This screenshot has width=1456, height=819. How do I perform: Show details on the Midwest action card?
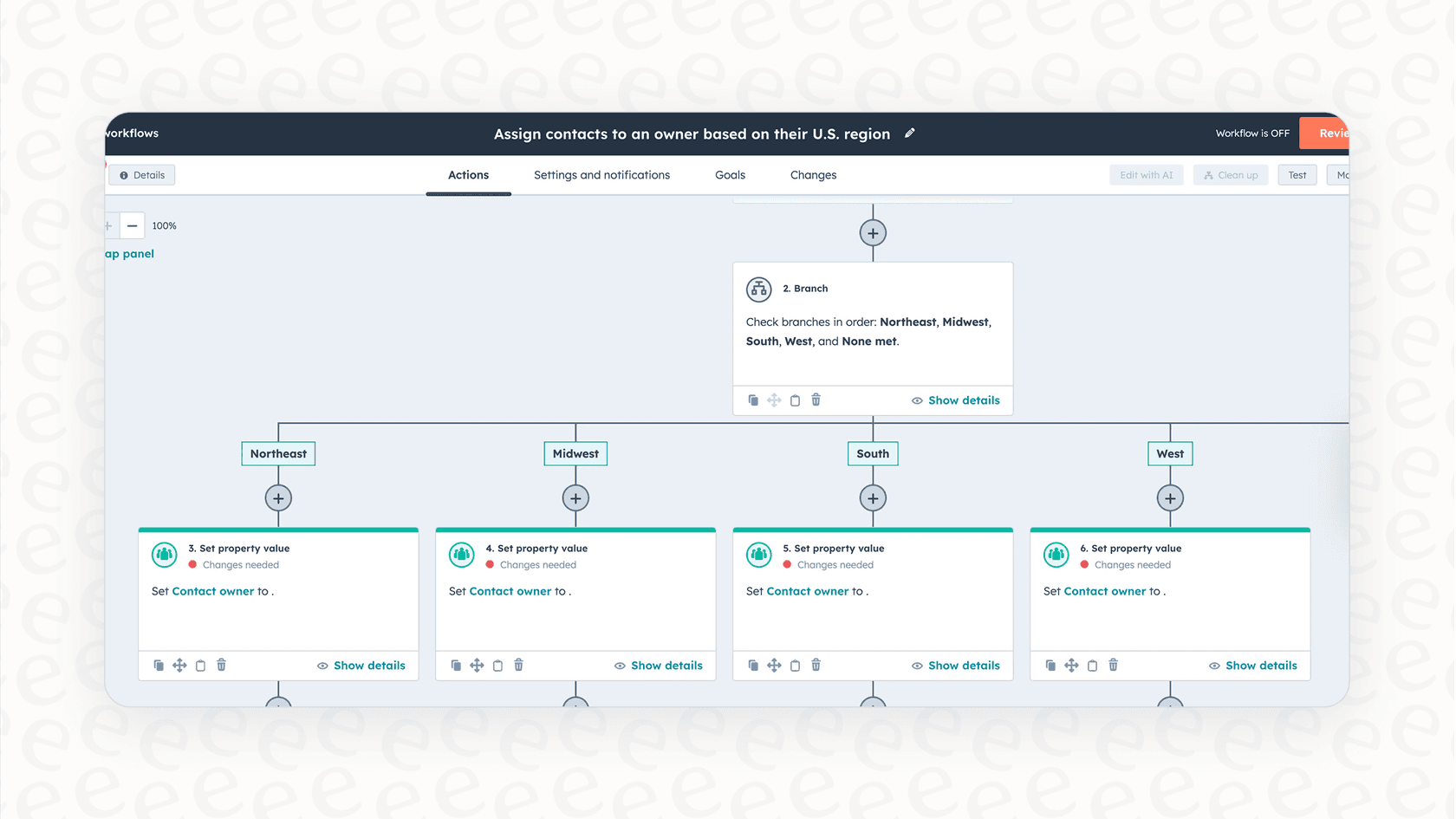659,665
